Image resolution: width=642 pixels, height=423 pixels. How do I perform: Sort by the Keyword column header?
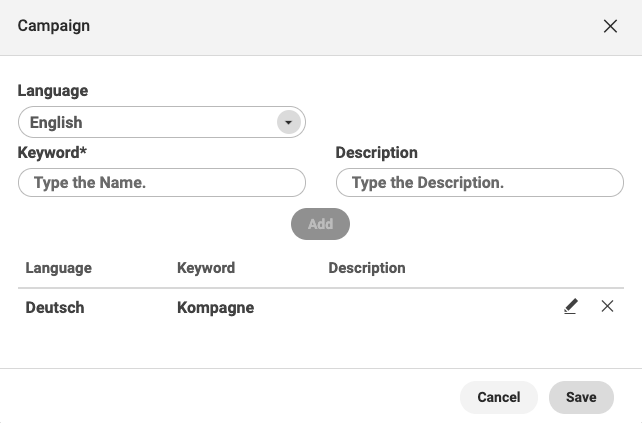[x=206, y=268]
